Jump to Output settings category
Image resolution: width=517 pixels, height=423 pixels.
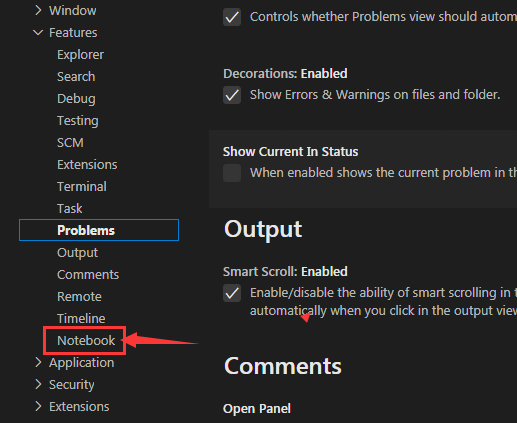click(x=77, y=253)
